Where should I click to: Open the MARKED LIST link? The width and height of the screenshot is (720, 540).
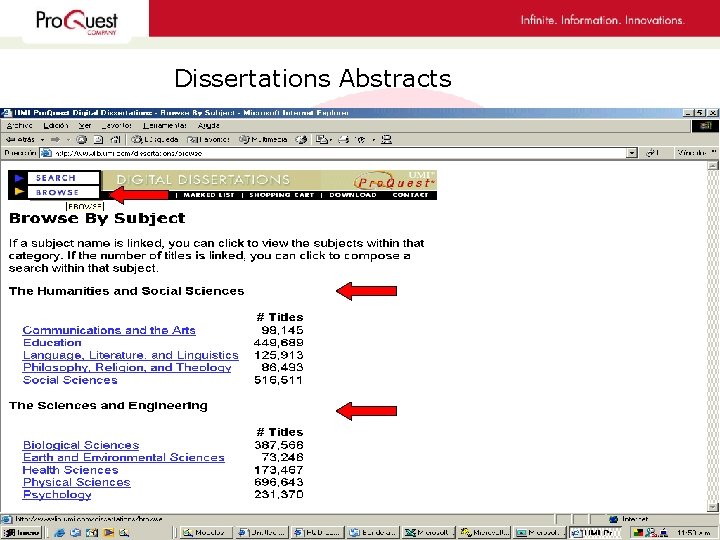209,195
